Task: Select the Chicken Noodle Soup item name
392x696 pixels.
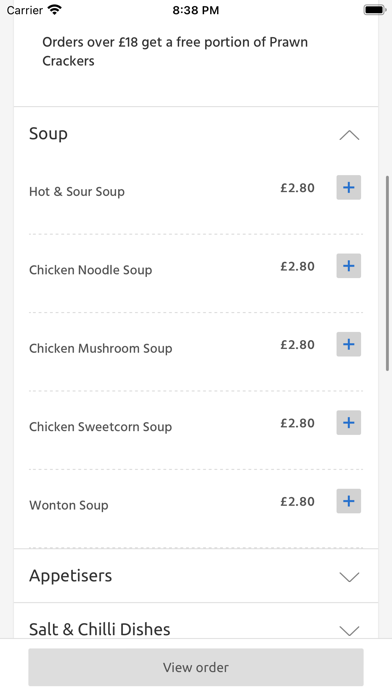Action: (x=91, y=270)
